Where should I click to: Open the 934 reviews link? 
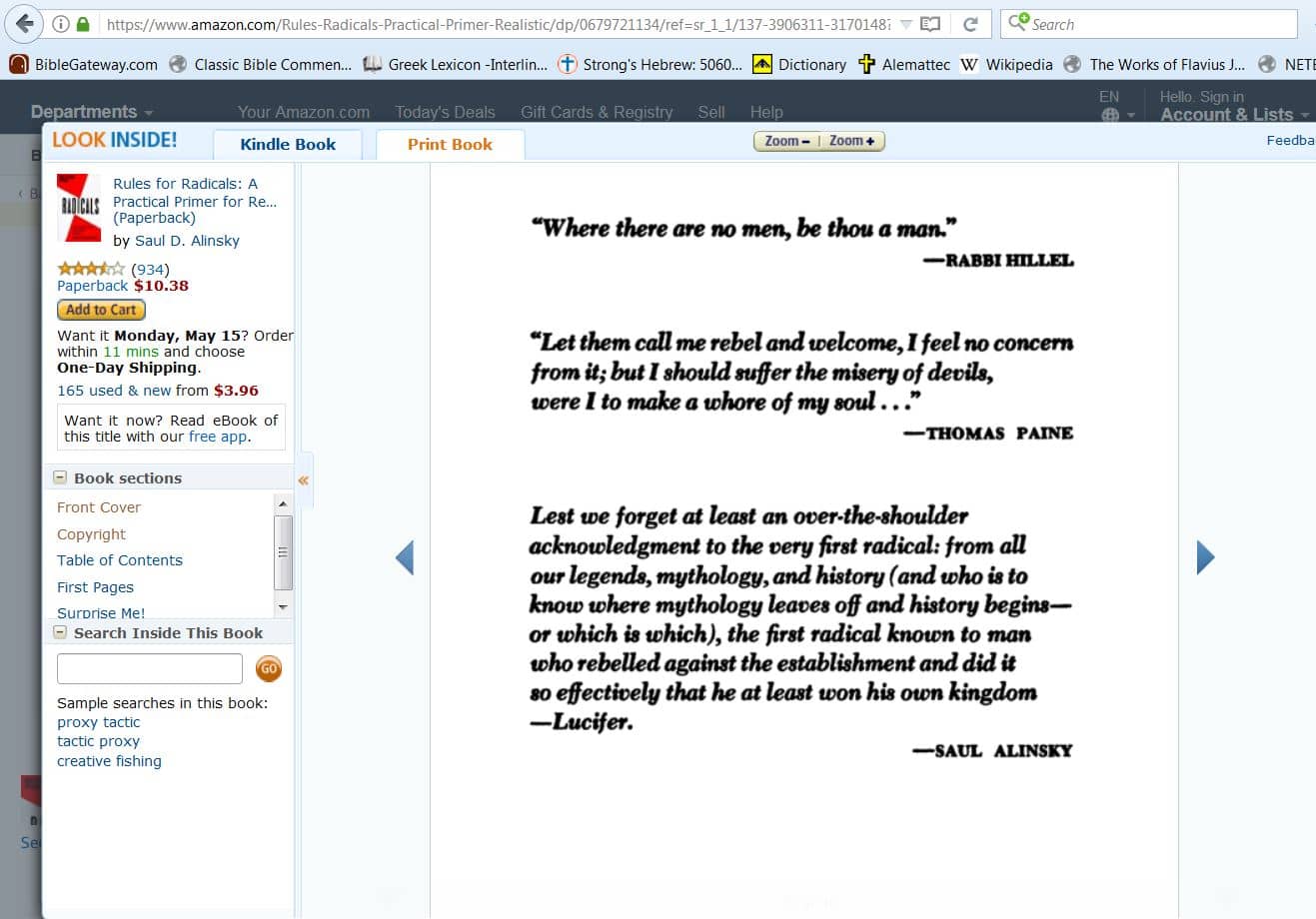(x=150, y=270)
